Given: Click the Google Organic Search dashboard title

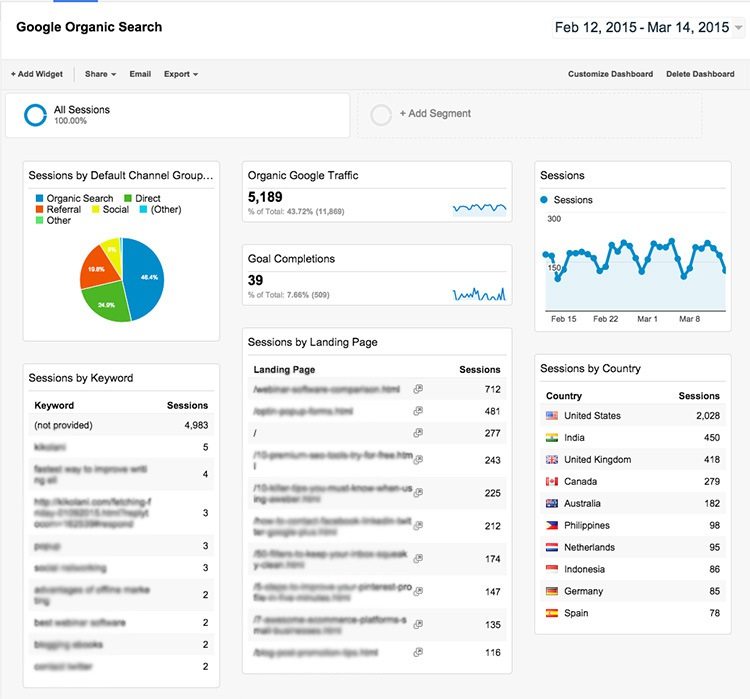Looking at the screenshot, I should (x=89, y=27).
